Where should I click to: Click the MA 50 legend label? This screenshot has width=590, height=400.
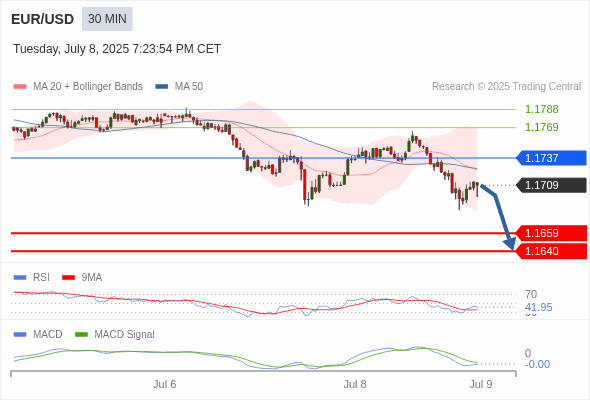point(189,87)
